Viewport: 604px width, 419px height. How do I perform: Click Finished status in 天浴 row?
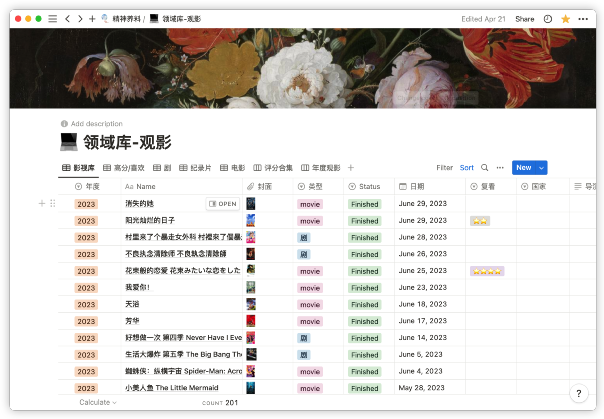tap(364, 305)
